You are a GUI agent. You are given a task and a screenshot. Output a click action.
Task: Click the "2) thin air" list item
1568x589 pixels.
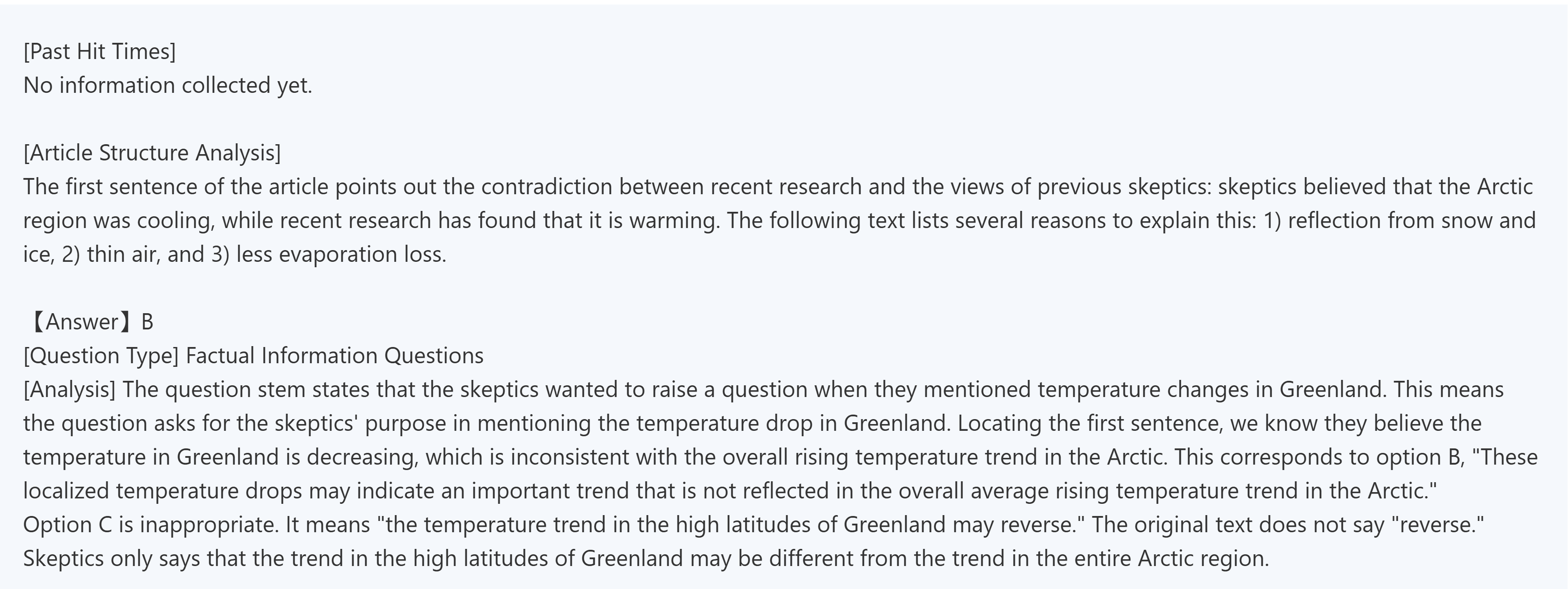point(111,254)
